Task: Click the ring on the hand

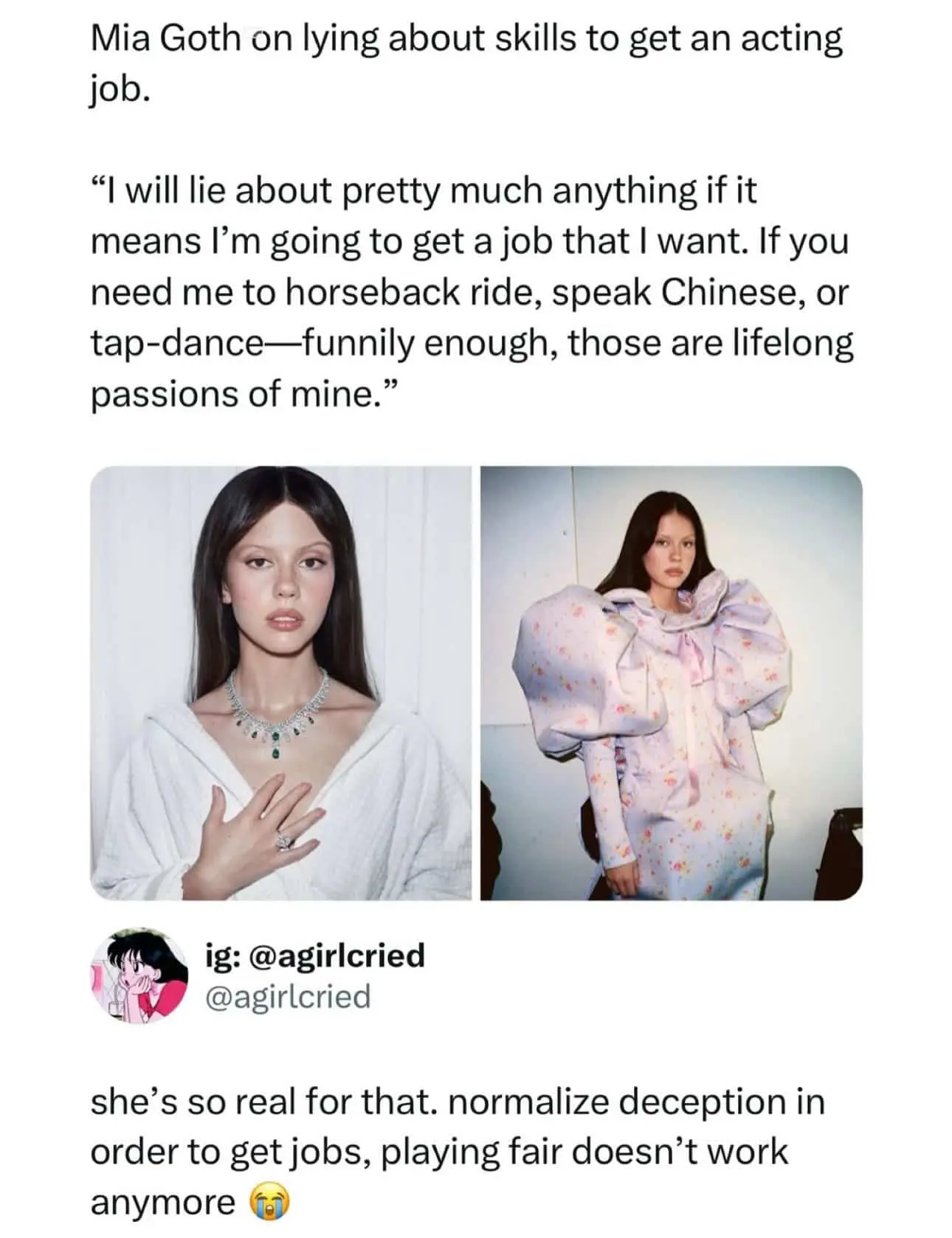Action: pos(285,840)
